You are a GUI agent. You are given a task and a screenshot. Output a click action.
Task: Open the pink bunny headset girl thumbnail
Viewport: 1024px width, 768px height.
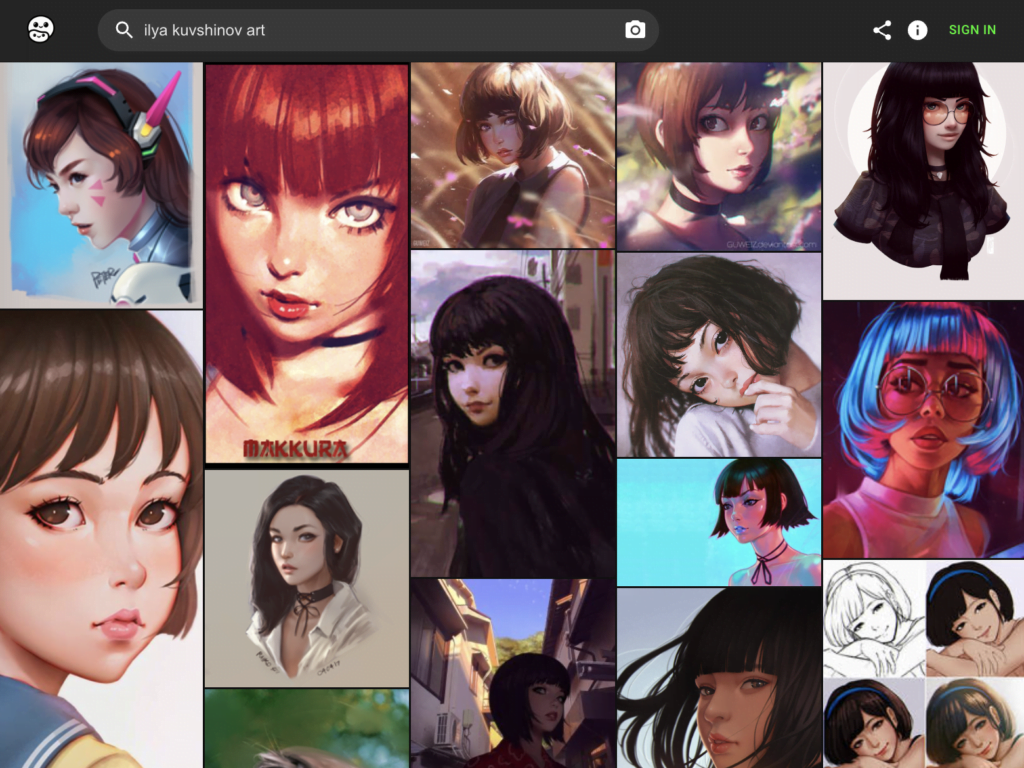tap(101, 185)
